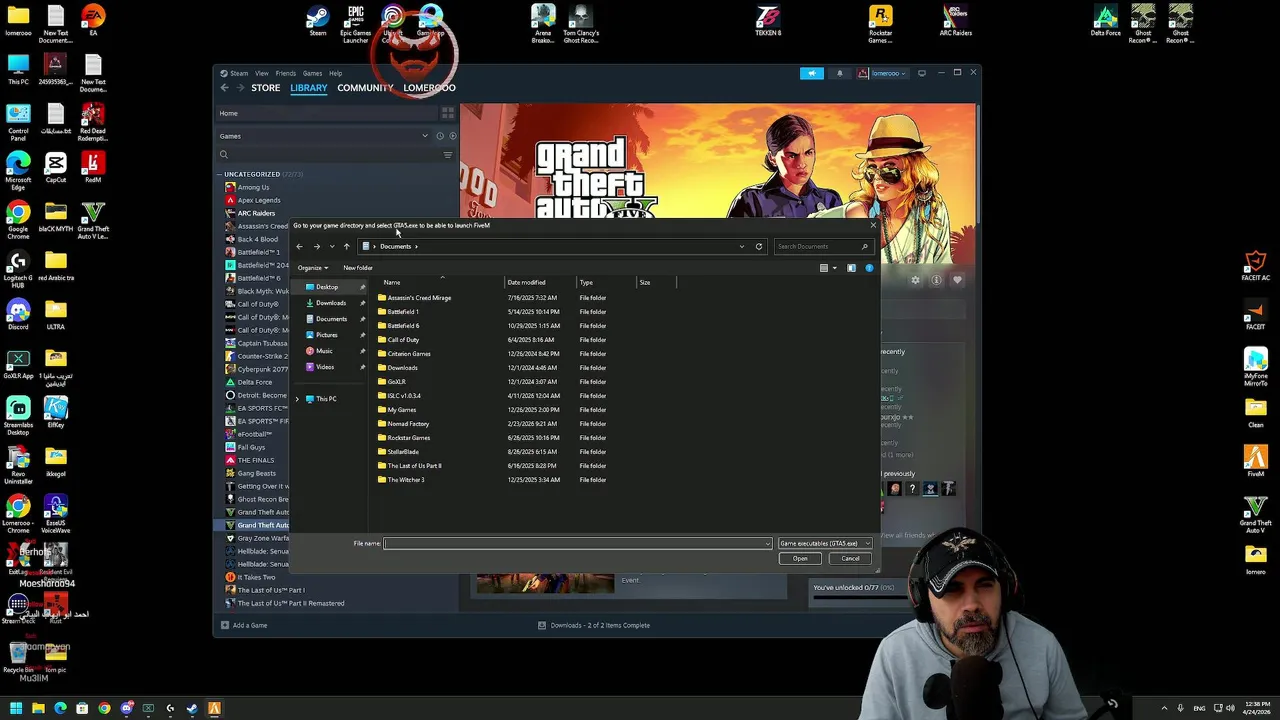Open the Google Chrome desktop icon
Image resolution: width=1280 pixels, height=720 pixels.
coord(18,220)
